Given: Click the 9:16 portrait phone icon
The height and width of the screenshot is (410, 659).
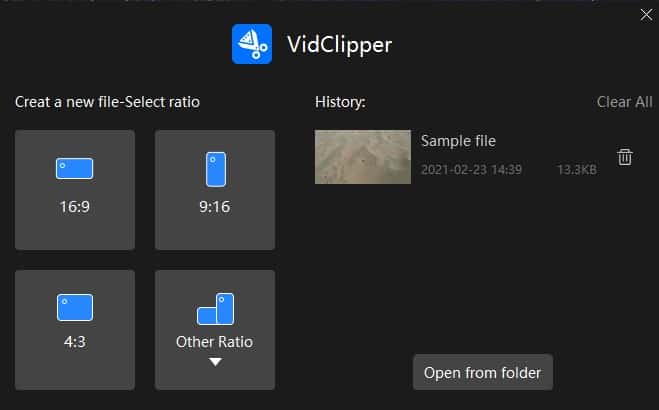Looking at the screenshot, I should coord(215,170).
